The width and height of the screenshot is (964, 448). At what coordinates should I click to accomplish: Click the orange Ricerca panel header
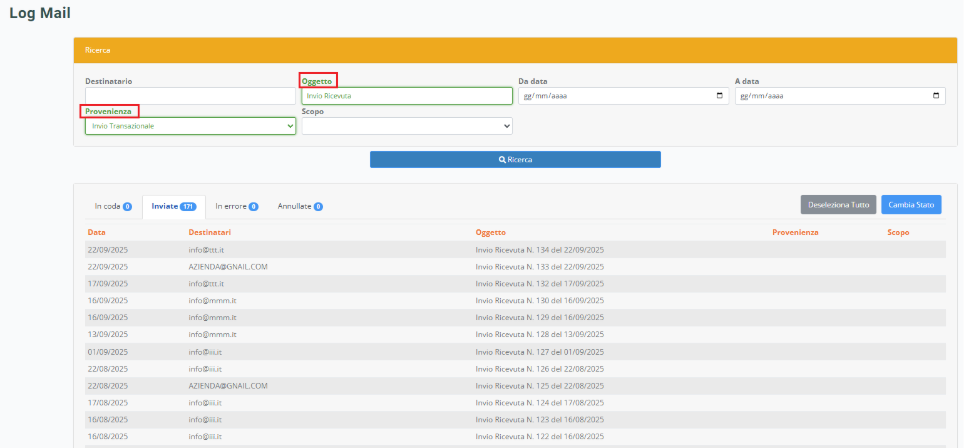tap(510, 49)
